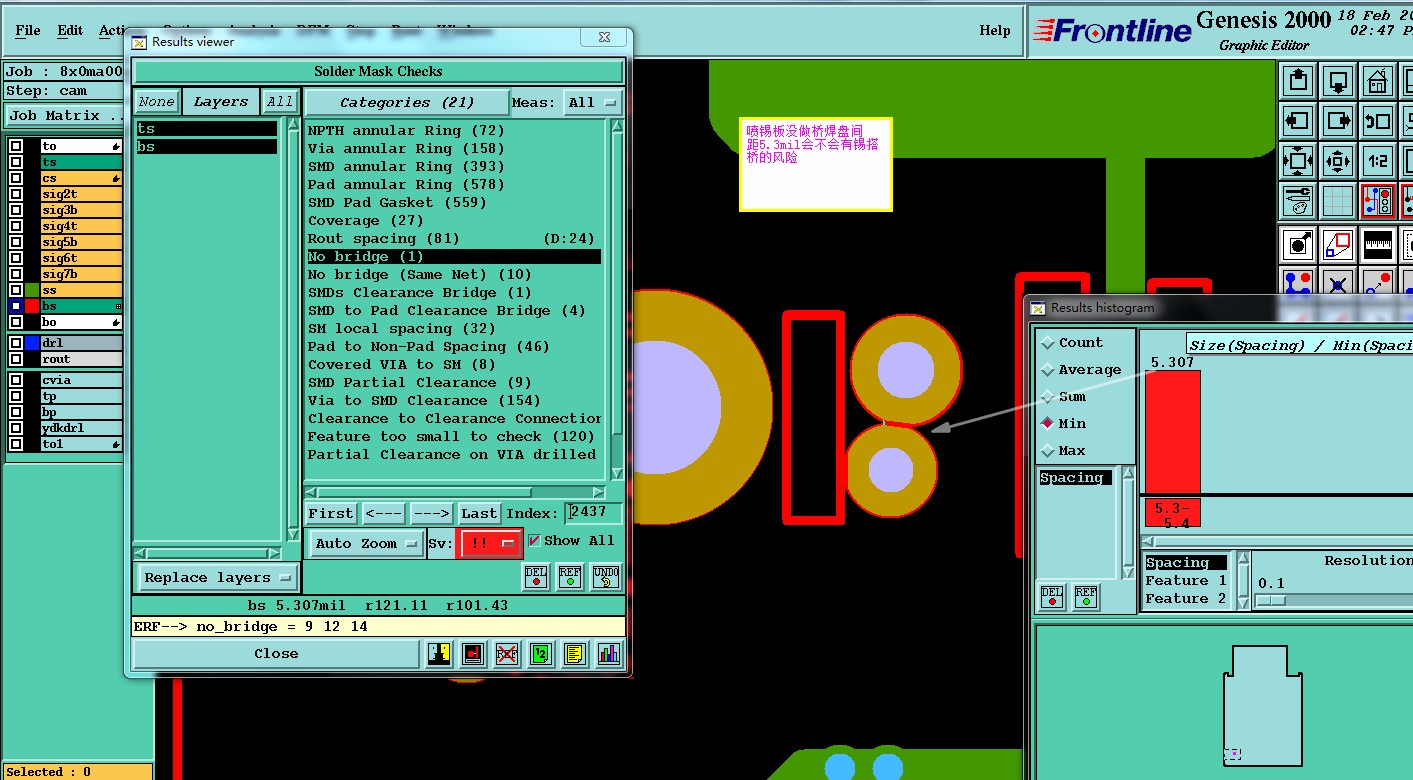Image resolution: width=1413 pixels, height=780 pixels.
Task: Open the Categories (21) selector
Action: (406, 102)
